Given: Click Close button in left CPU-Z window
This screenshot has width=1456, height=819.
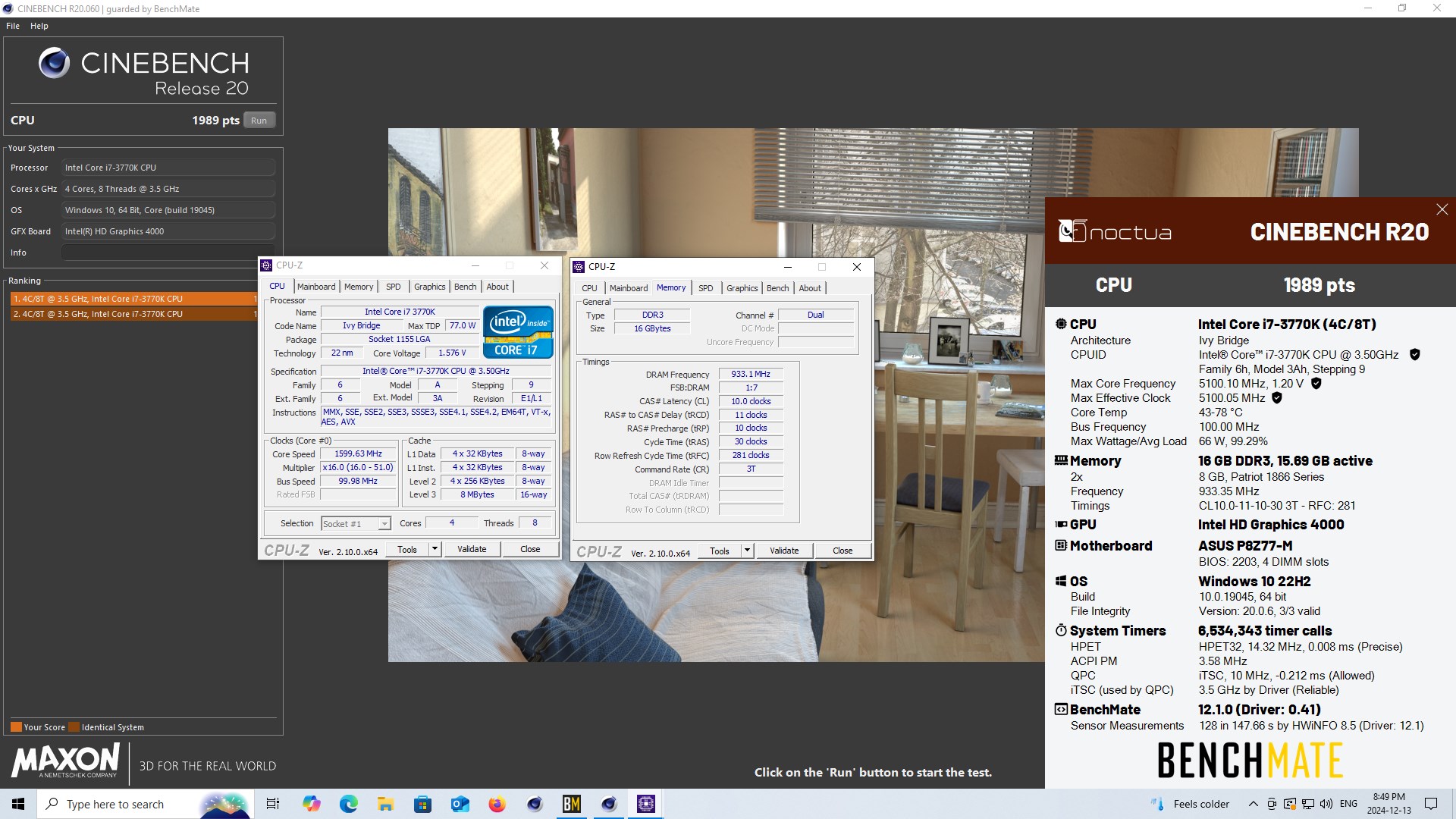Looking at the screenshot, I should tap(530, 549).
